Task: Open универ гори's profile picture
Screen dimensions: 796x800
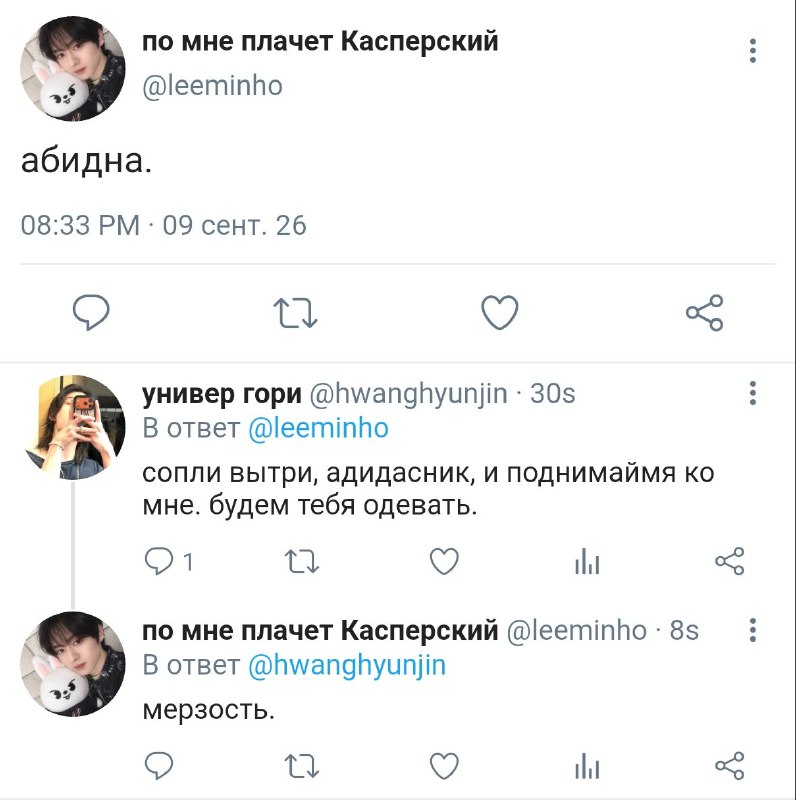Action: click(x=73, y=428)
